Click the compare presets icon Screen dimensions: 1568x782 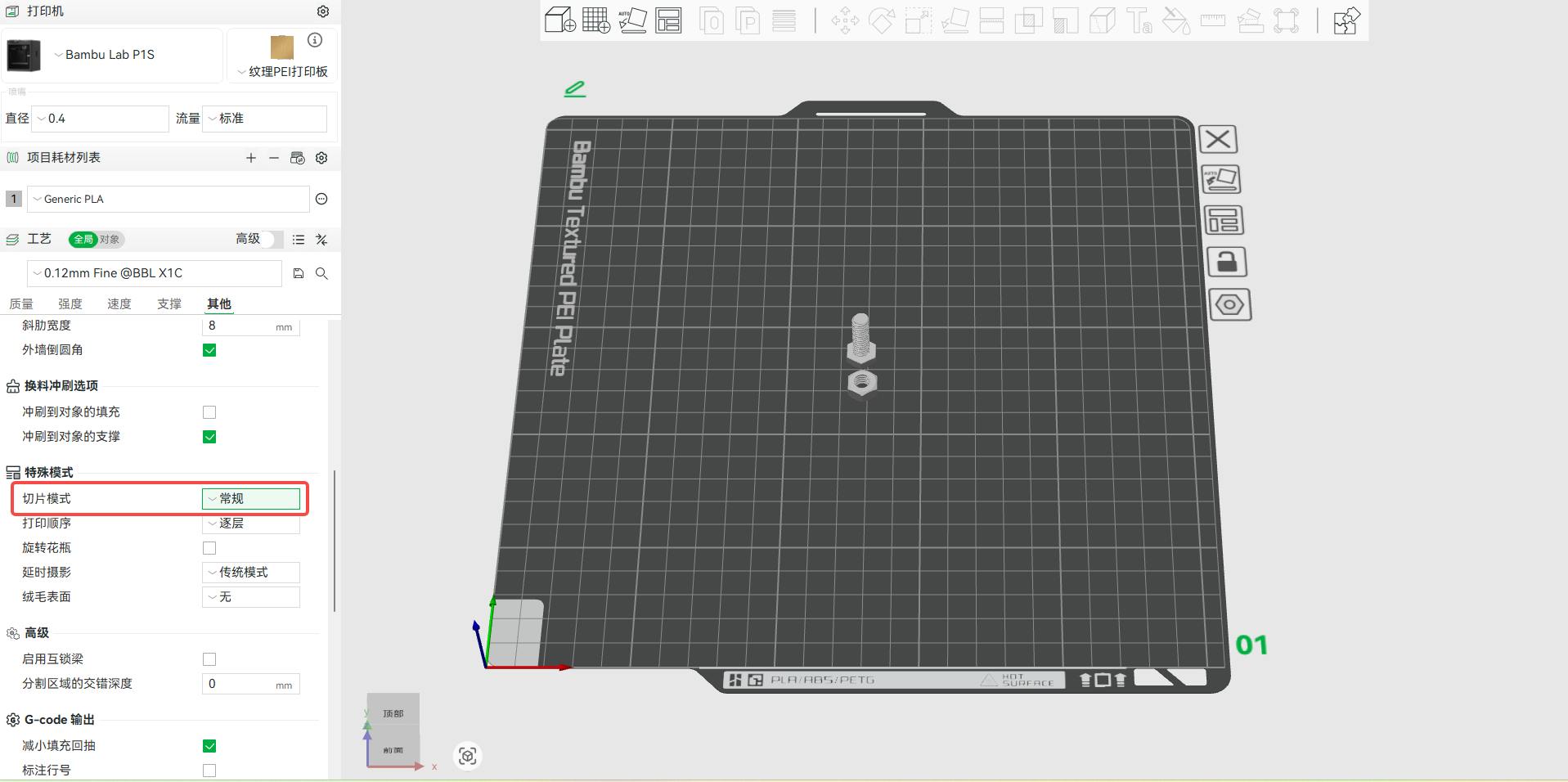[x=321, y=240]
